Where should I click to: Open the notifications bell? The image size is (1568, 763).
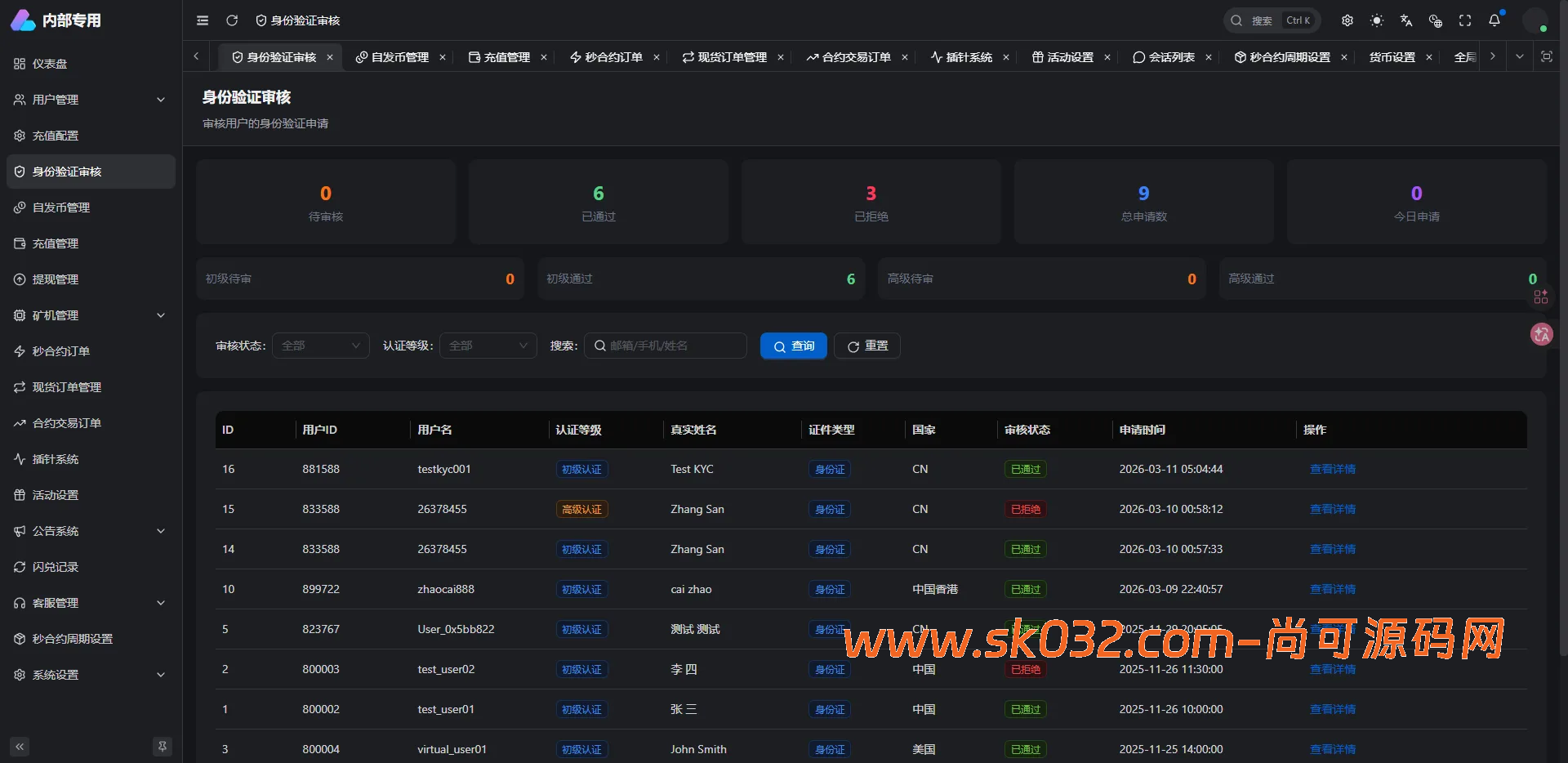tap(1495, 20)
